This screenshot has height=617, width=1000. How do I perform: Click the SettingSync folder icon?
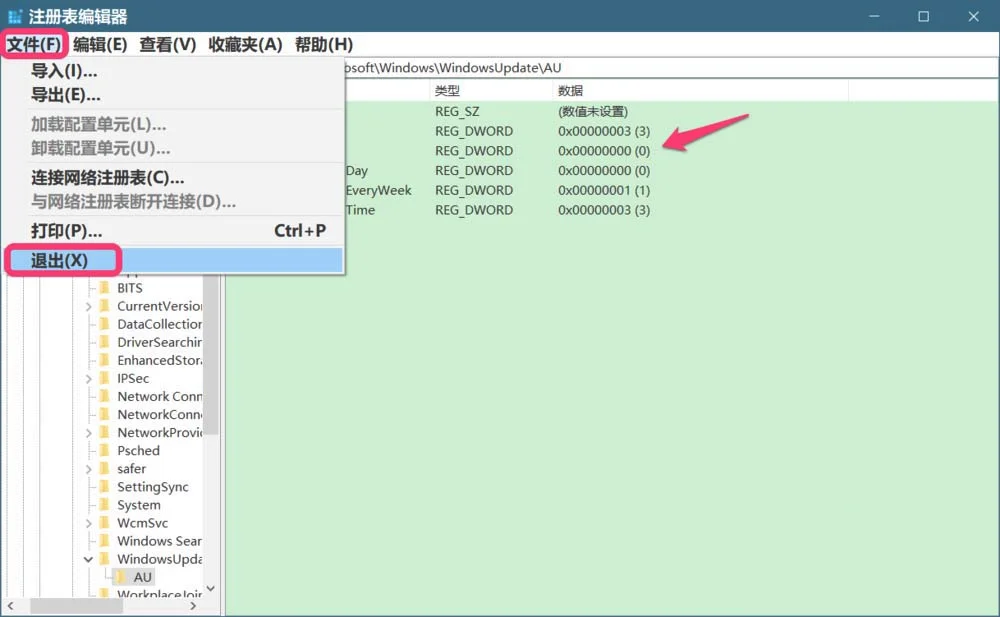point(105,486)
